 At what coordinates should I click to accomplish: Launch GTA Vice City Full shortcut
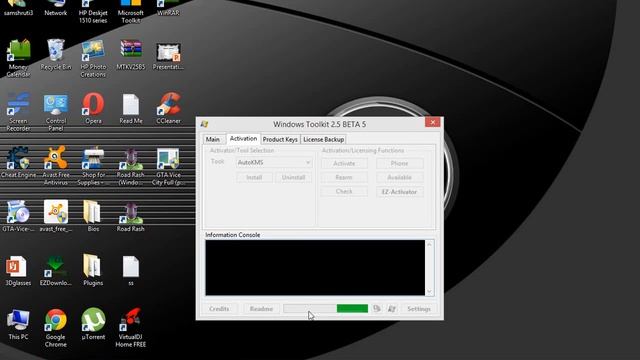point(168,166)
